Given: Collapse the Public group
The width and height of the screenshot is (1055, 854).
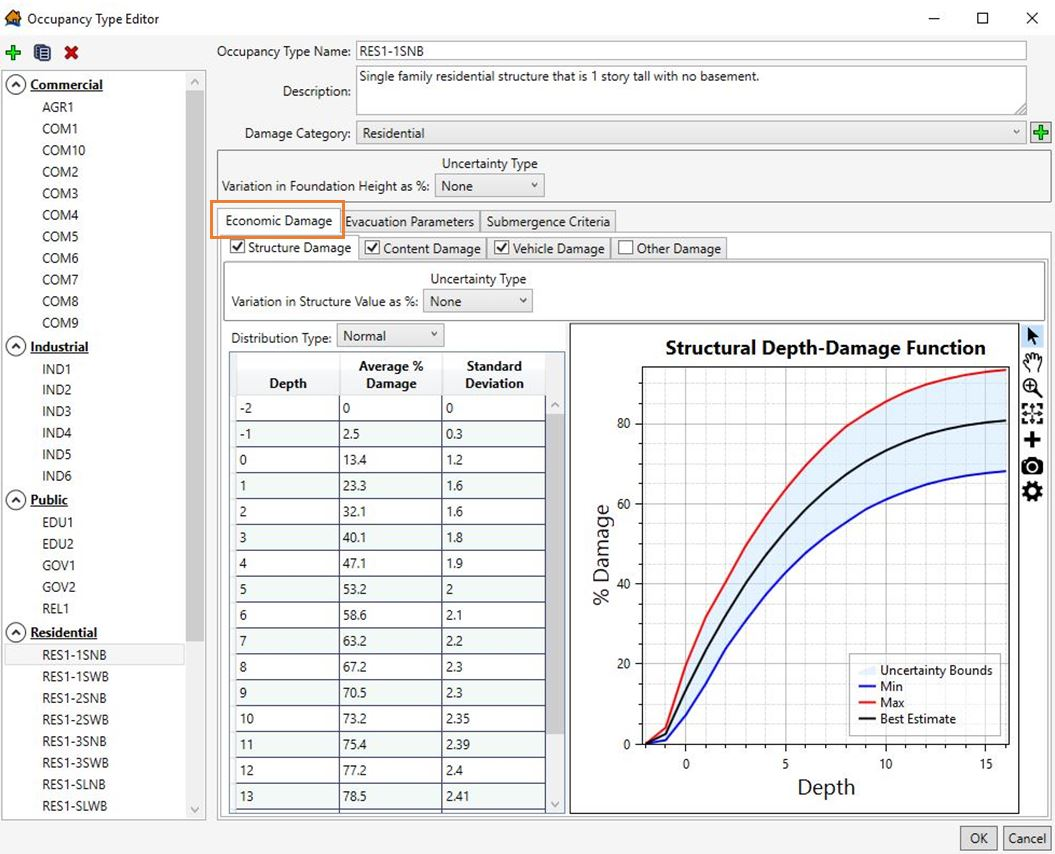Looking at the screenshot, I should pyautogui.click(x=16, y=500).
